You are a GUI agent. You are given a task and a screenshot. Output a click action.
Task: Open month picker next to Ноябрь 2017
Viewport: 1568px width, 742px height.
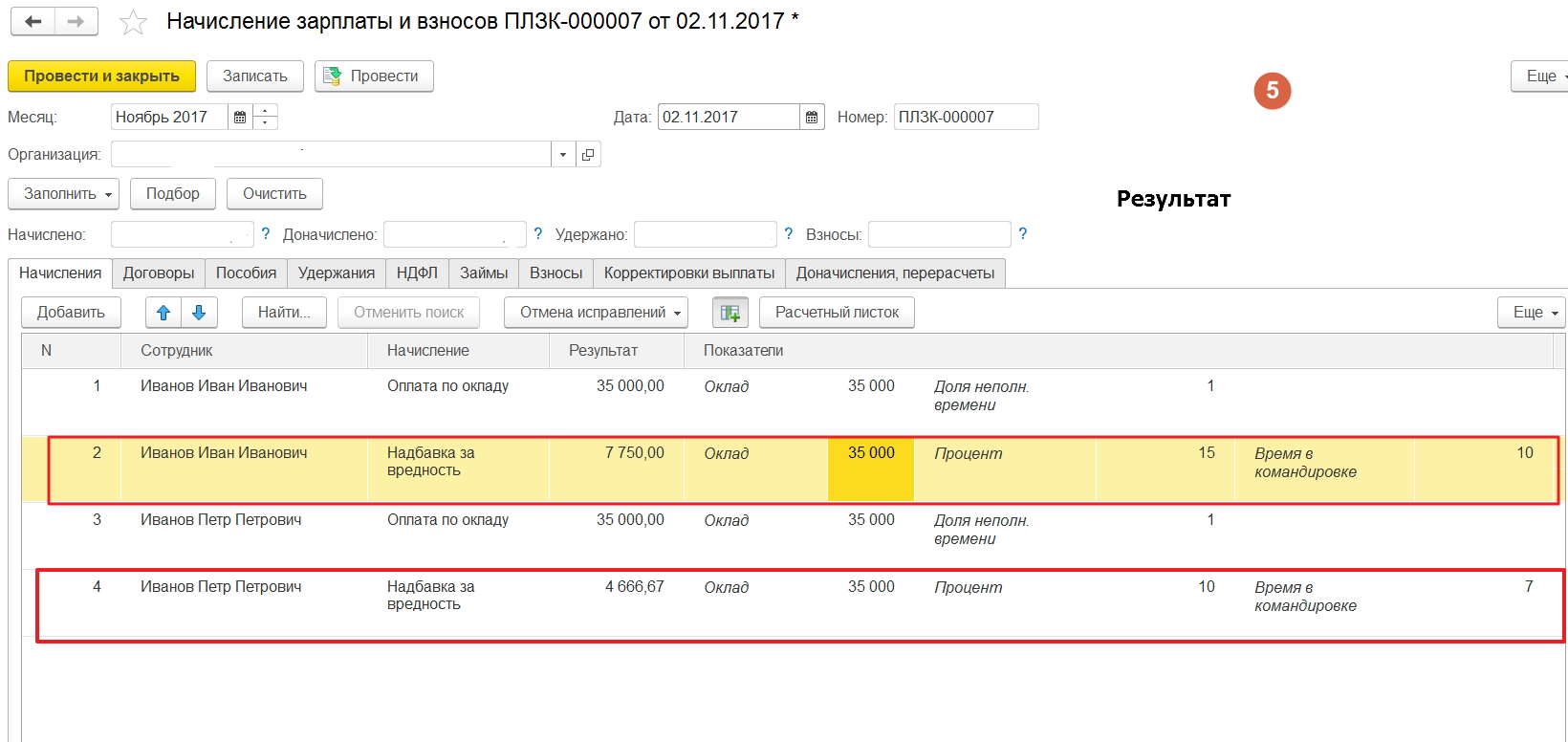click(240, 117)
